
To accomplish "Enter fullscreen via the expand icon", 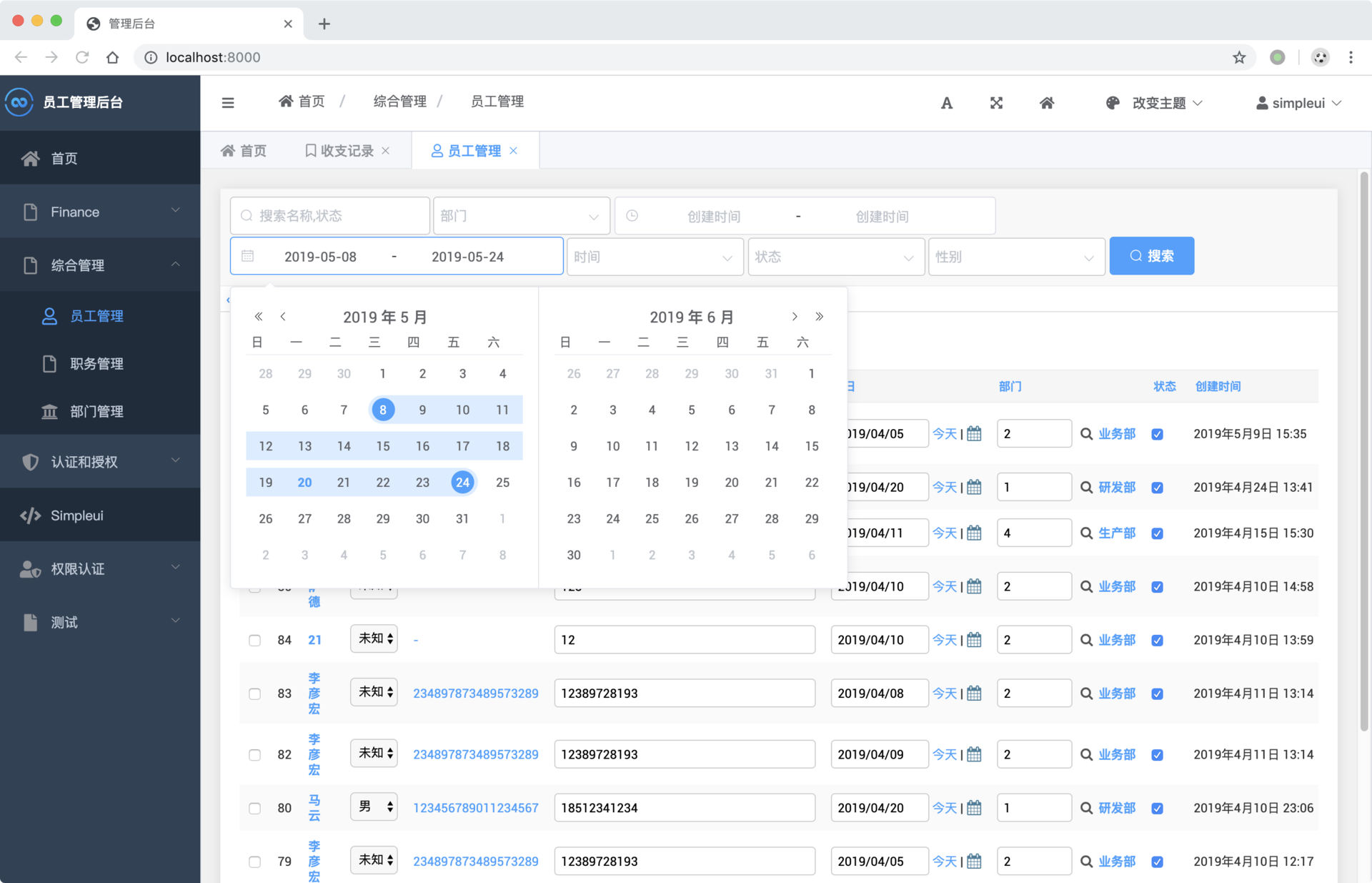I will [996, 102].
